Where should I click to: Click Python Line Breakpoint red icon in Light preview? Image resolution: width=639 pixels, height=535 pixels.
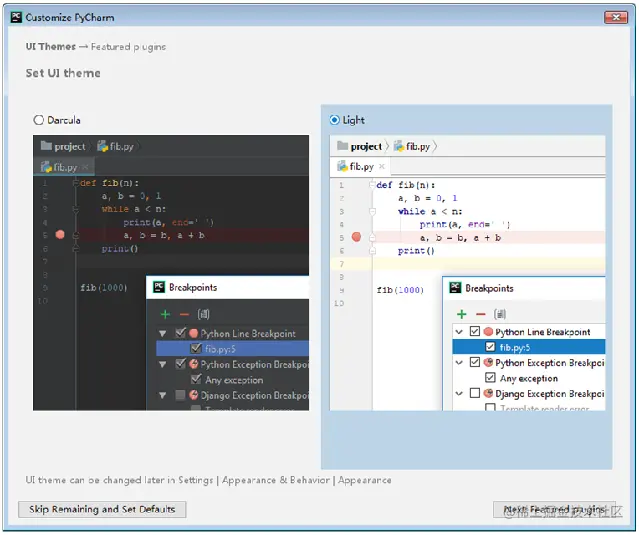click(488, 332)
